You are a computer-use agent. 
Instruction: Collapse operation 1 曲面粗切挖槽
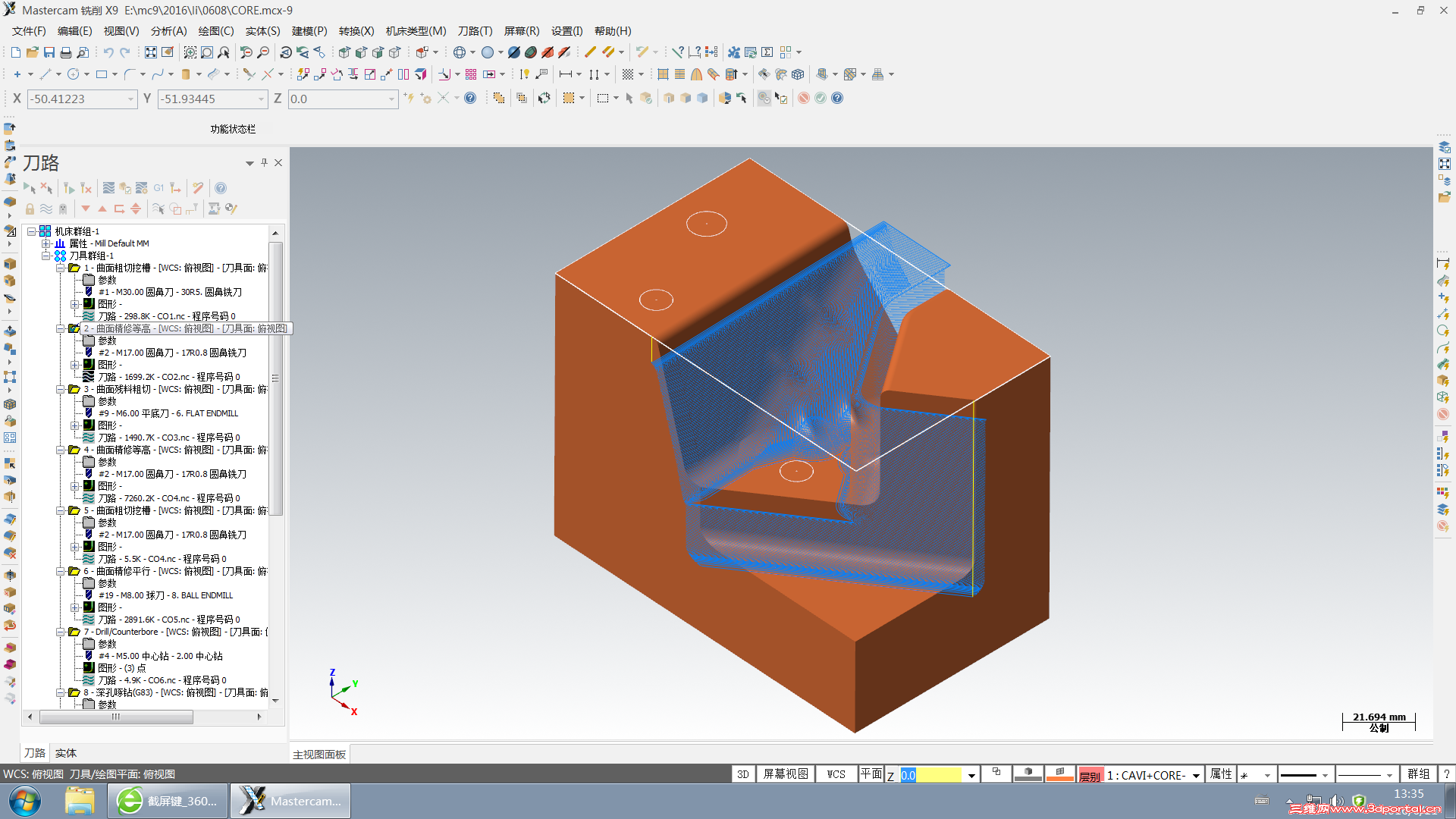tap(61, 268)
